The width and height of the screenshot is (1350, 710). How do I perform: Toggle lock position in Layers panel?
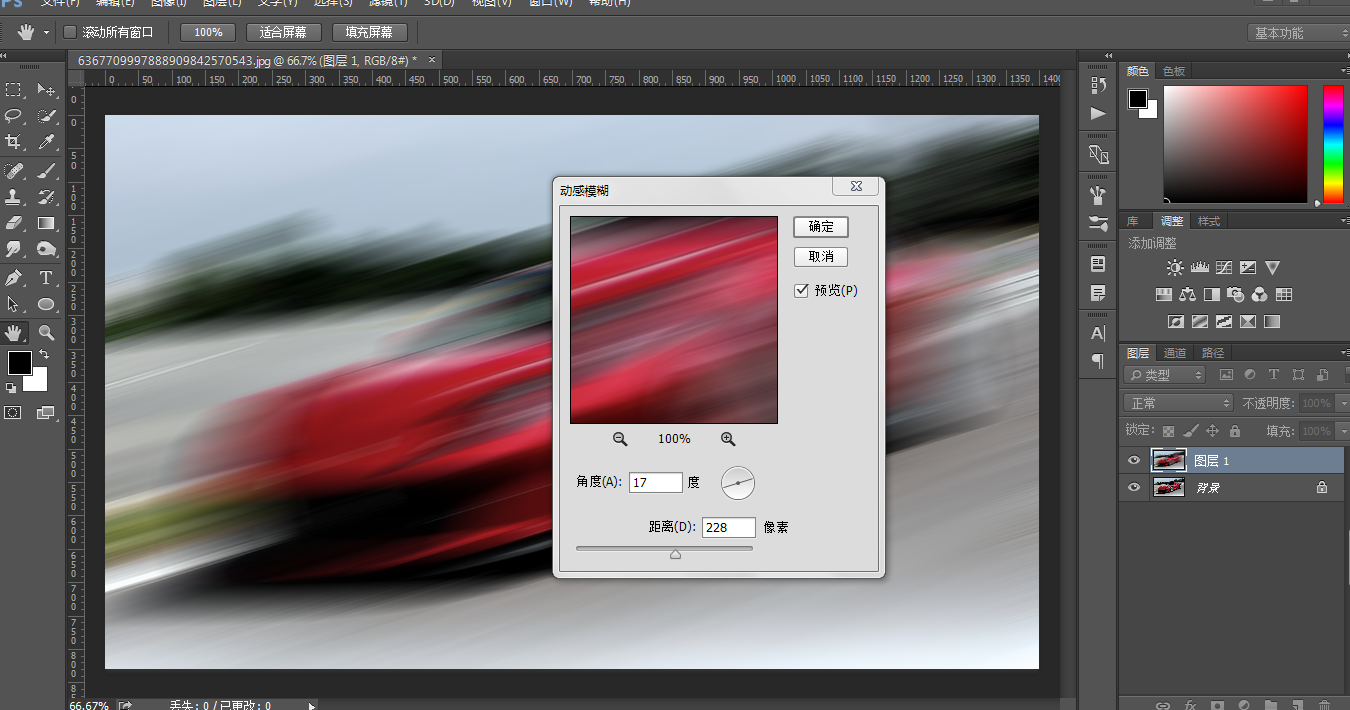coord(1213,431)
